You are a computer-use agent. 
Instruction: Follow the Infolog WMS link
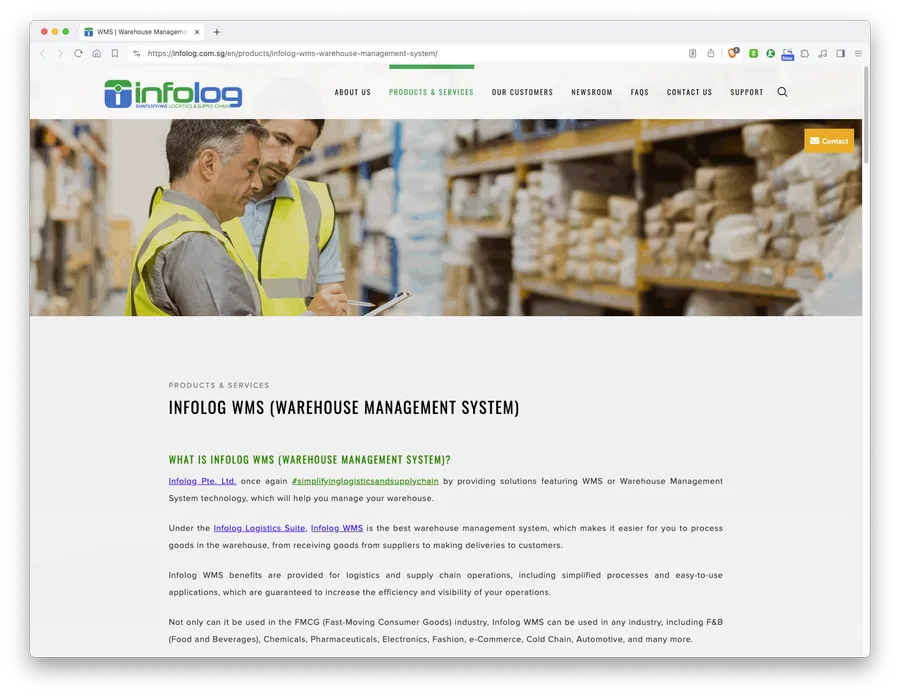(x=337, y=528)
